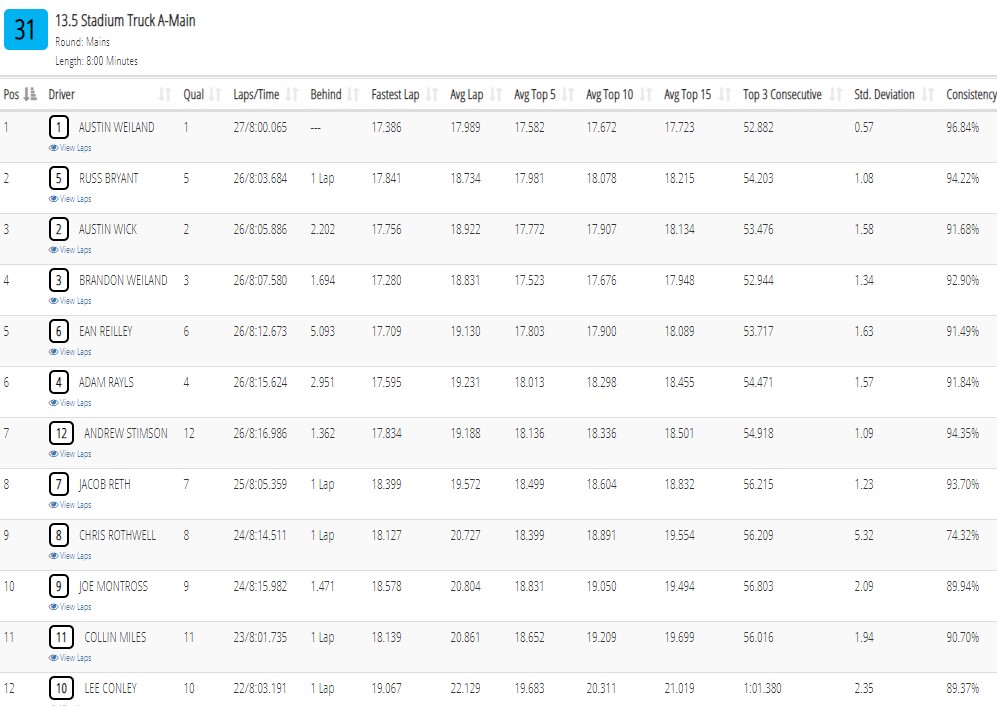Screen dimensions: 997x706
Task: Click car number 12 badge for Andrew Stimson
Action: click(61, 434)
